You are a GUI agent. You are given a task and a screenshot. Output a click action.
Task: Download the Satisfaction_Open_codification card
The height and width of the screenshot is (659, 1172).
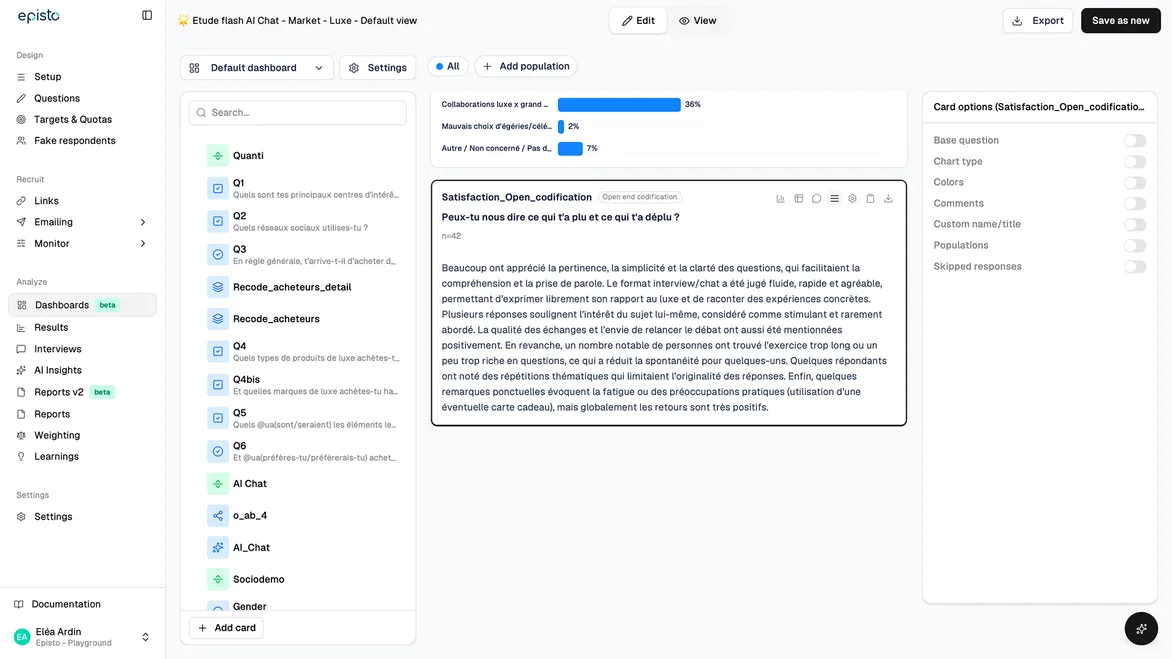tap(888, 199)
